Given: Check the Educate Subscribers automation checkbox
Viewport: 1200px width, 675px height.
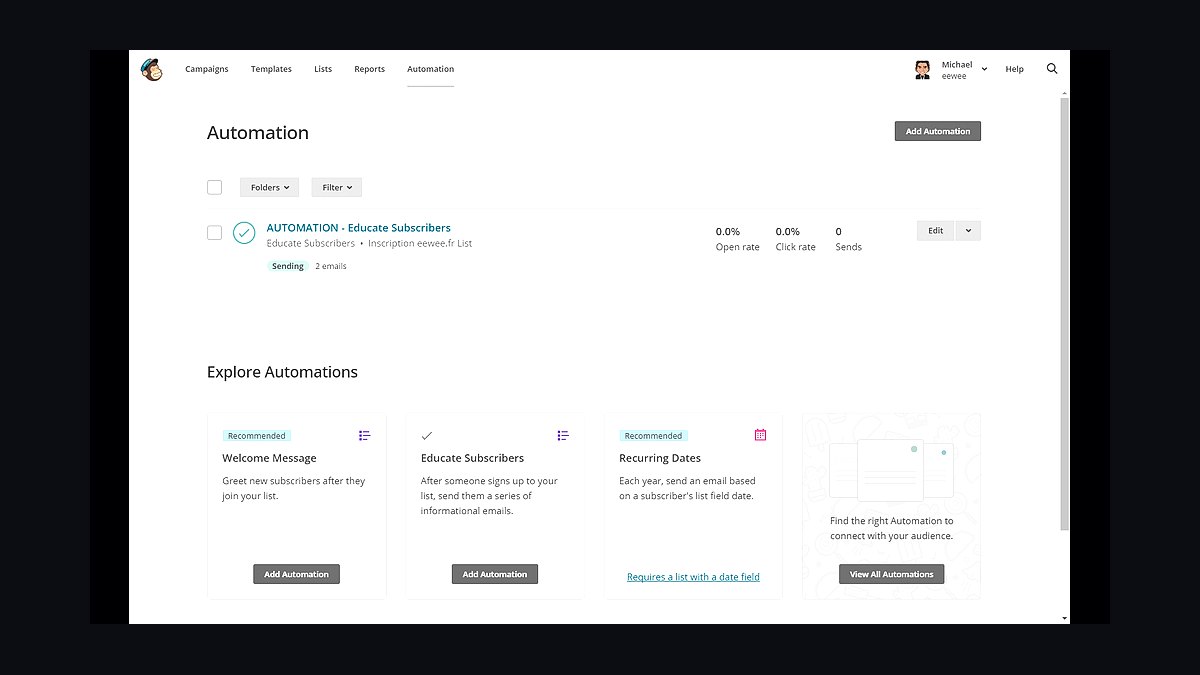Looking at the screenshot, I should (214, 233).
